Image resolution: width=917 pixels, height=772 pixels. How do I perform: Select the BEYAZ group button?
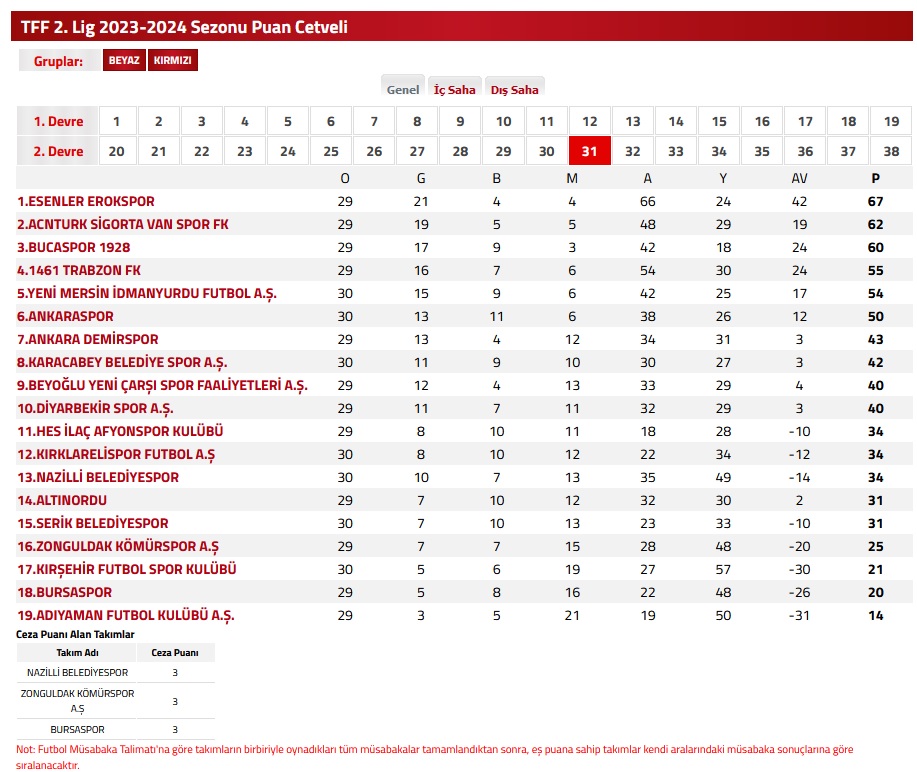coord(124,60)
